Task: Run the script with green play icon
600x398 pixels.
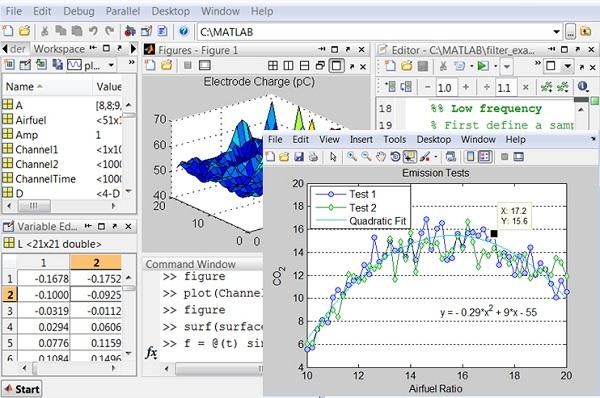Action: pyautogui.click(x=483, y=66)
